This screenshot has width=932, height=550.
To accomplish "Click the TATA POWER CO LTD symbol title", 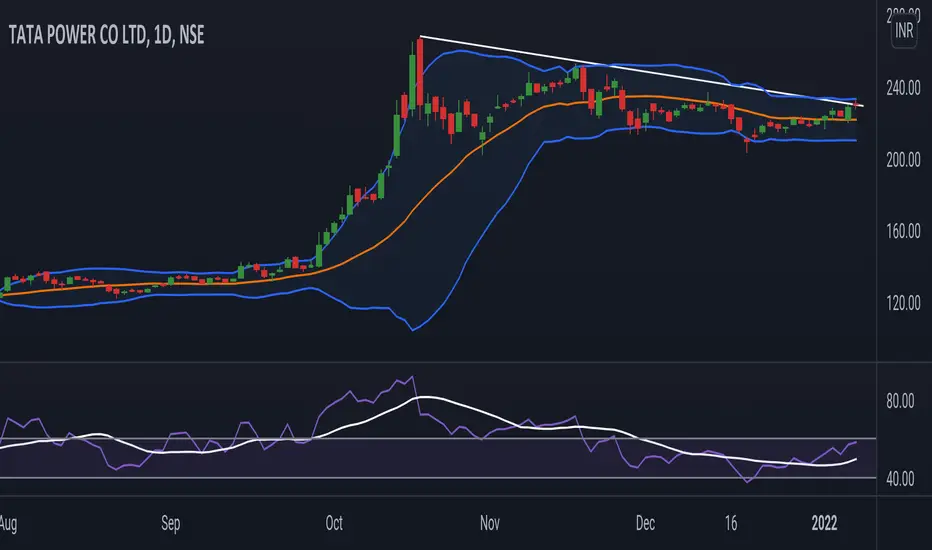I will 106,35.
